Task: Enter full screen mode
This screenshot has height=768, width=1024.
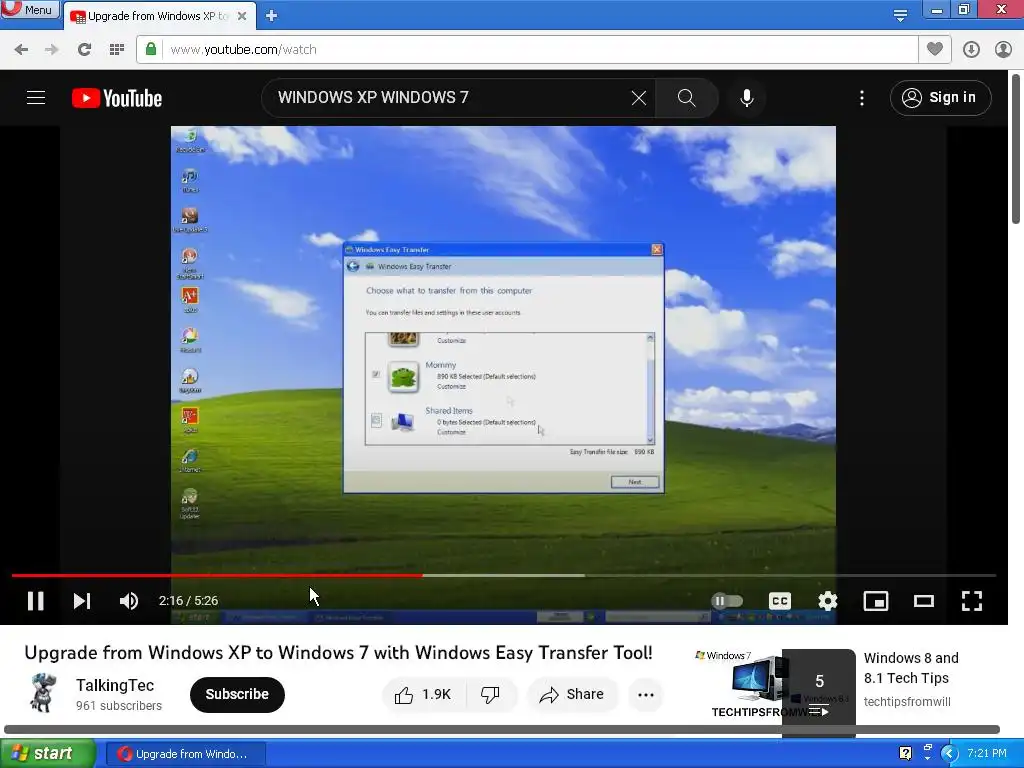Action: [972, 601]
